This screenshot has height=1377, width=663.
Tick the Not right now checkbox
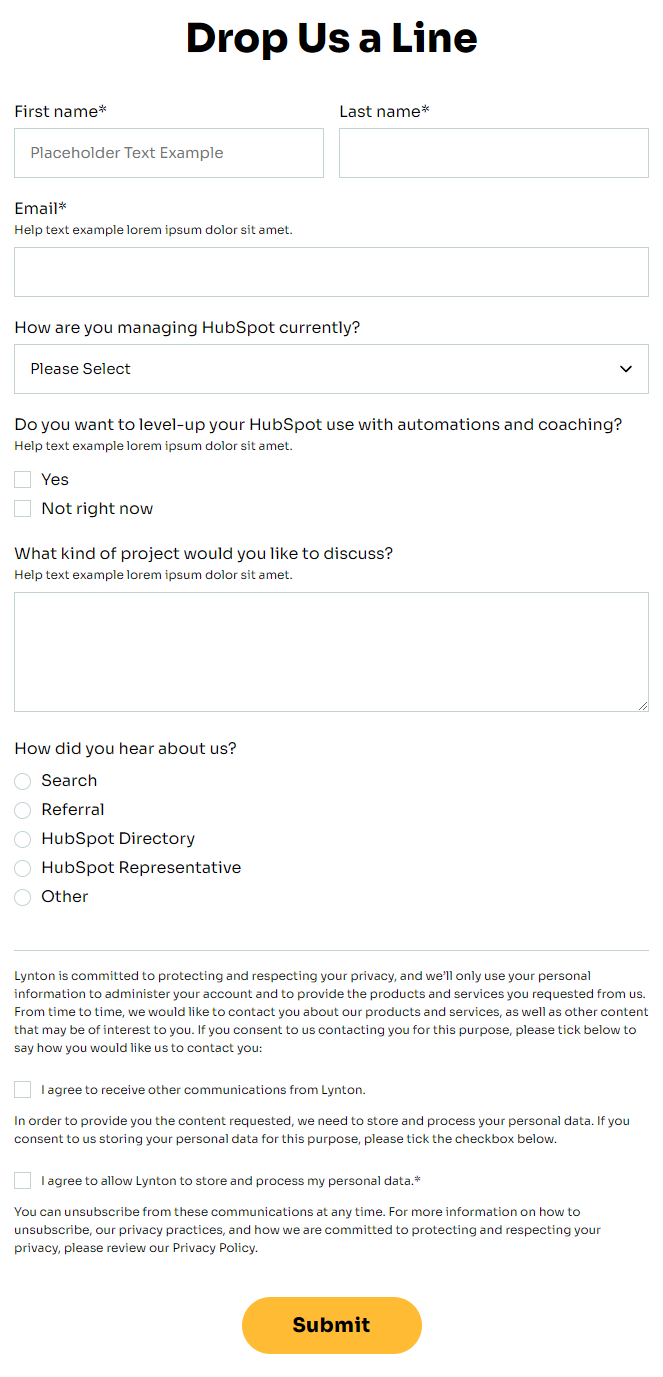23,509
